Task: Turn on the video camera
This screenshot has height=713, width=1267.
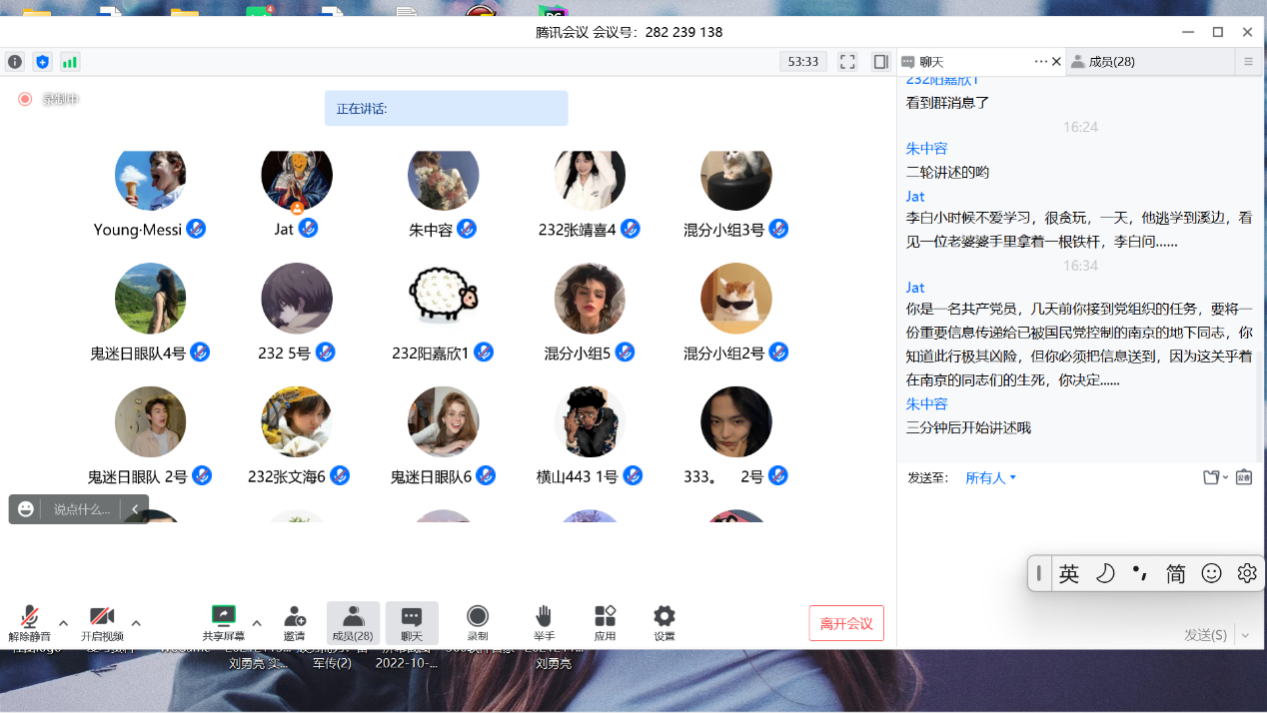Action: [101, 623]
